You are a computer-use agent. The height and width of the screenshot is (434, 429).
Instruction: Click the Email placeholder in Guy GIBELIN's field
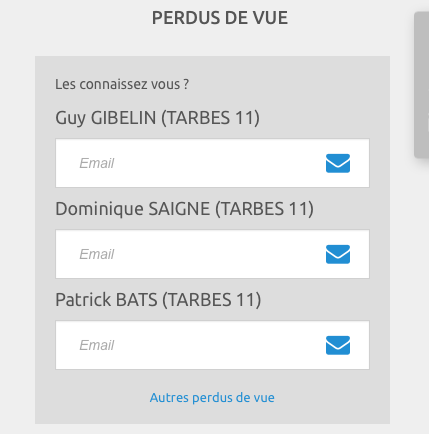(97, 163)
